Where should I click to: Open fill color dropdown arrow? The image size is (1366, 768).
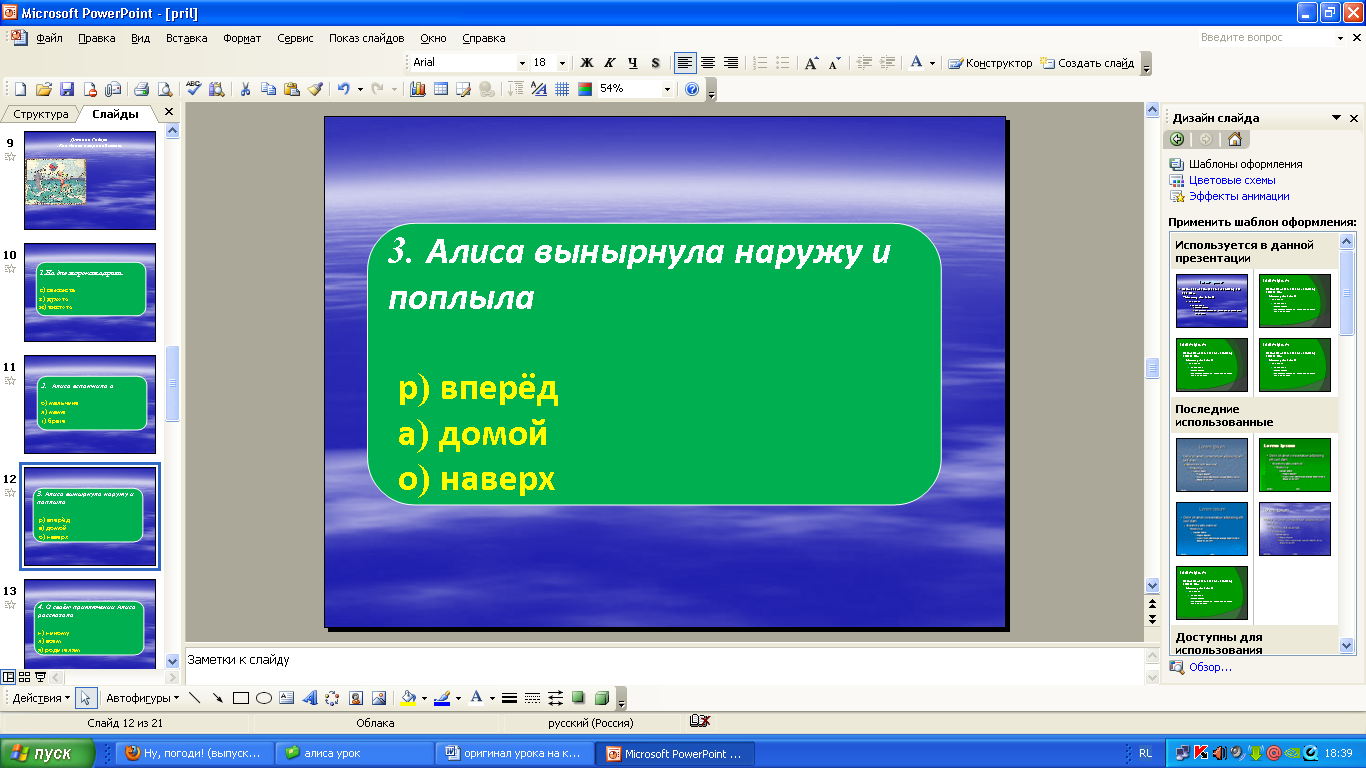[423, 698]
